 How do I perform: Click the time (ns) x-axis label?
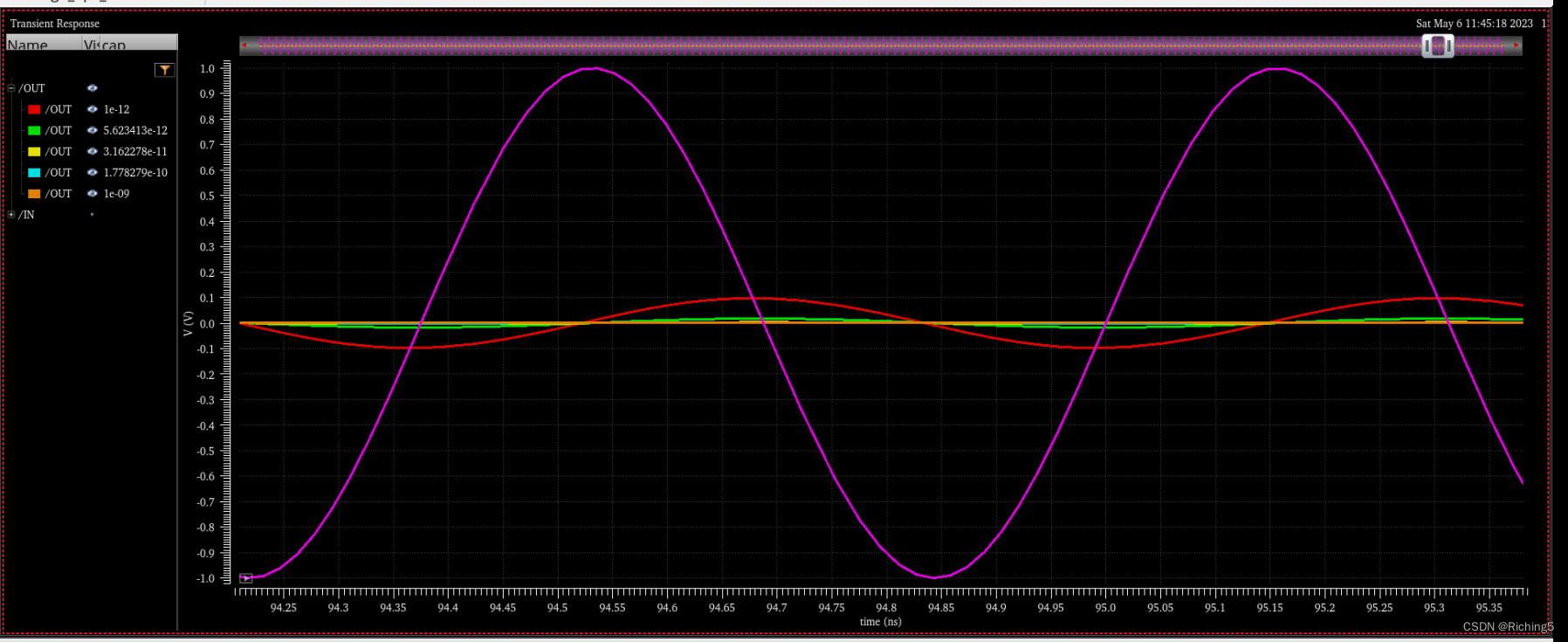[880, 622]
